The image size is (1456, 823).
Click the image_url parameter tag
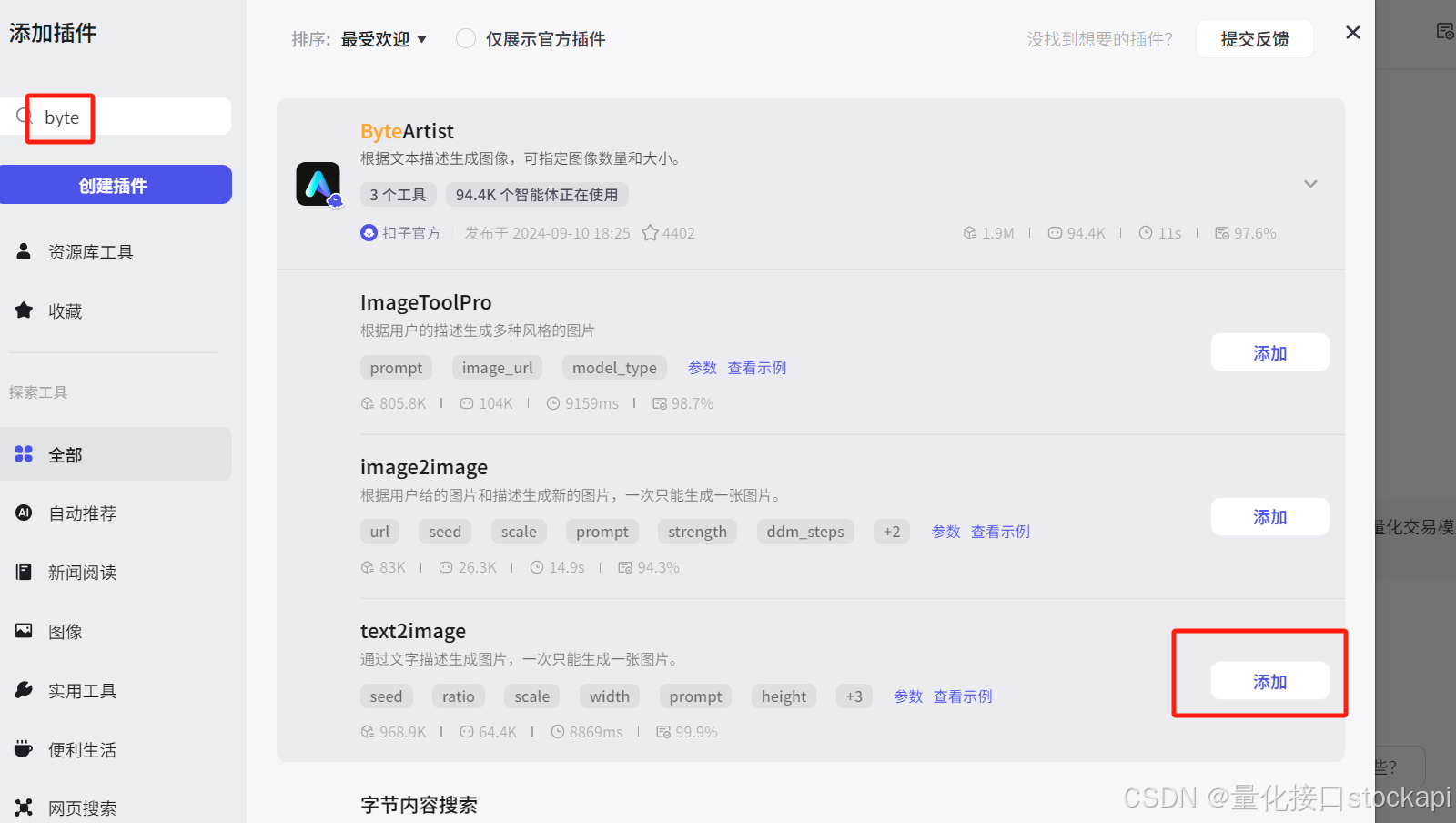click(497, 368)
